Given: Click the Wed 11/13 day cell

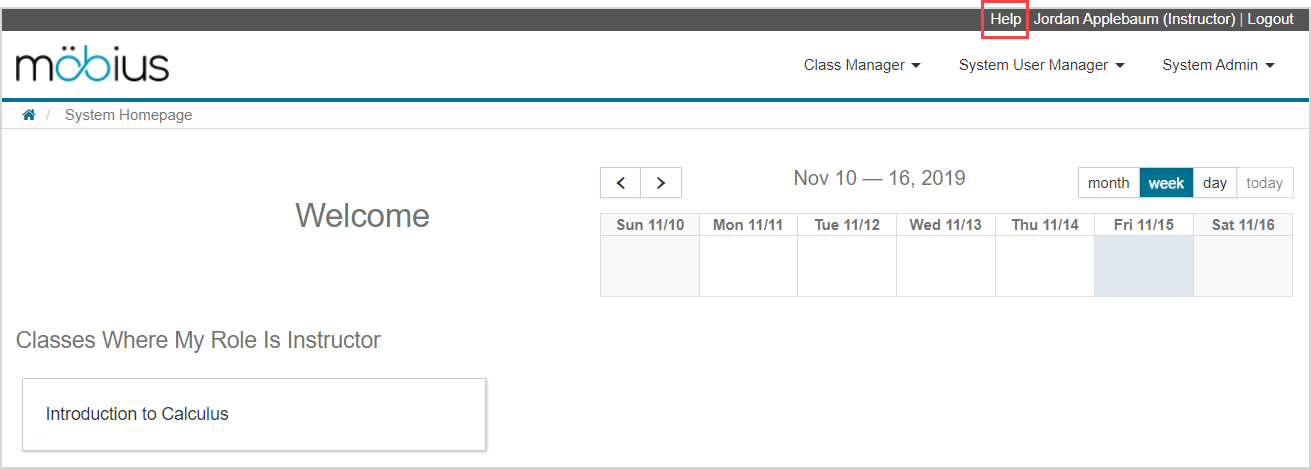Looking at the screenshot, I should tap(945, 266).
